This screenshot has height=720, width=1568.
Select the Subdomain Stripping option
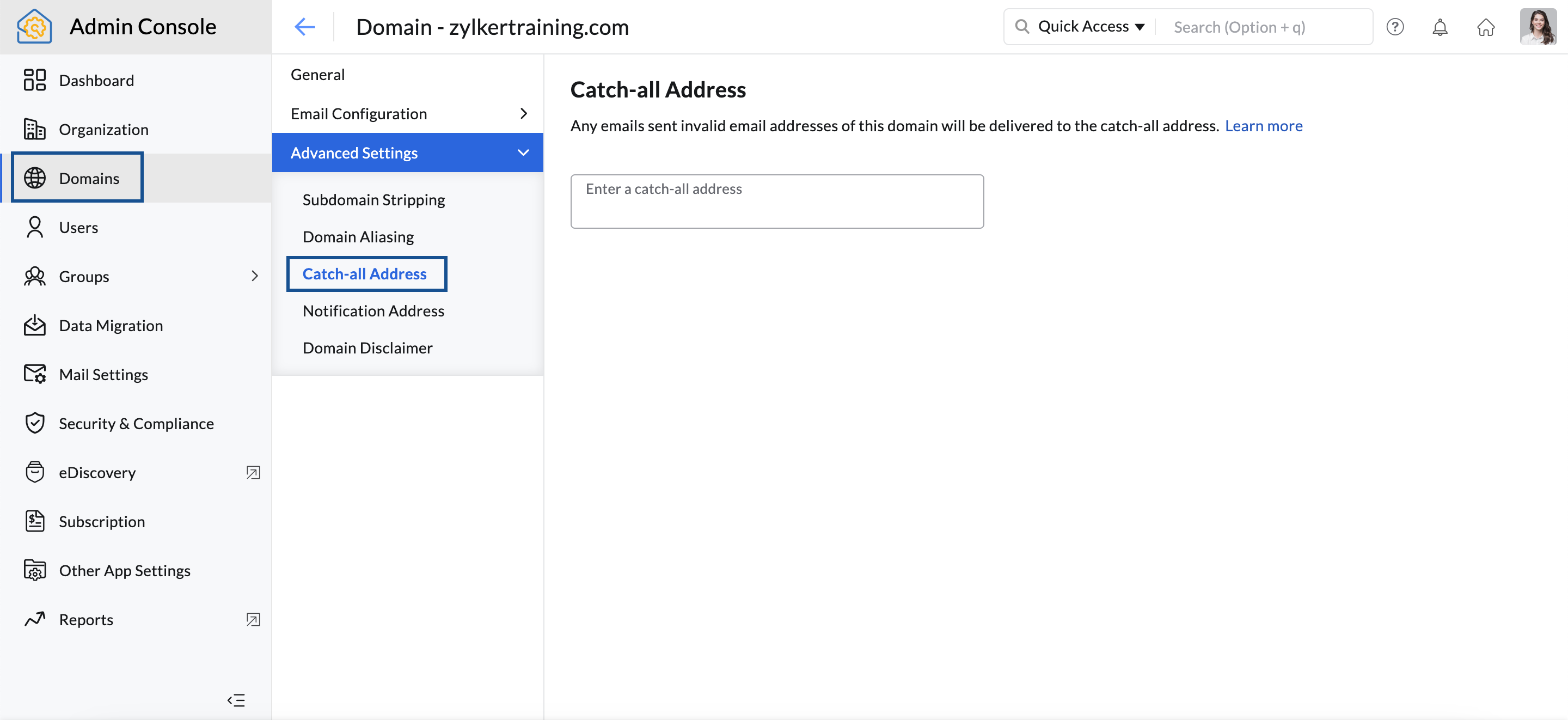tap(373, 199)
